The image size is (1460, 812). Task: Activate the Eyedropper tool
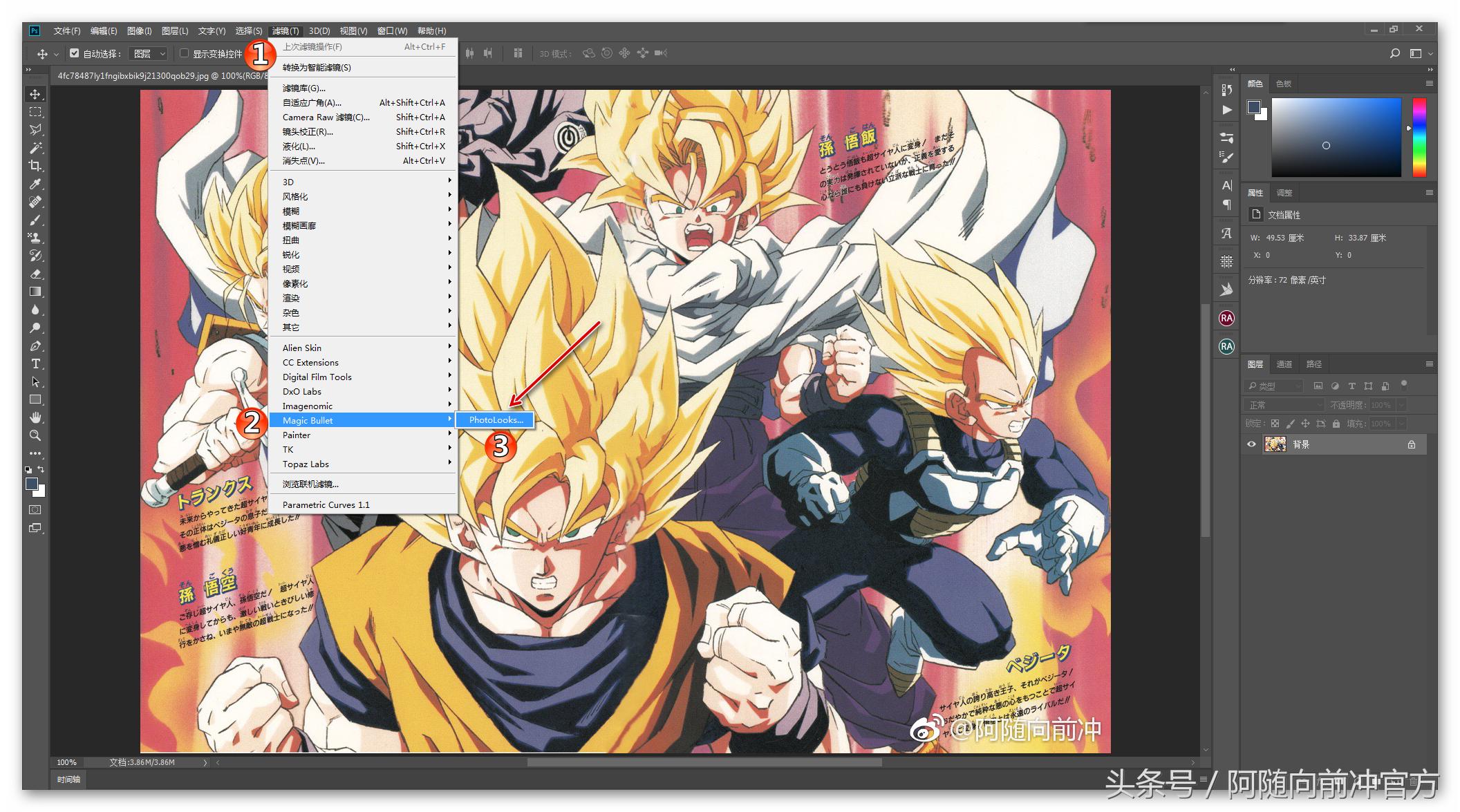point(35,185)
